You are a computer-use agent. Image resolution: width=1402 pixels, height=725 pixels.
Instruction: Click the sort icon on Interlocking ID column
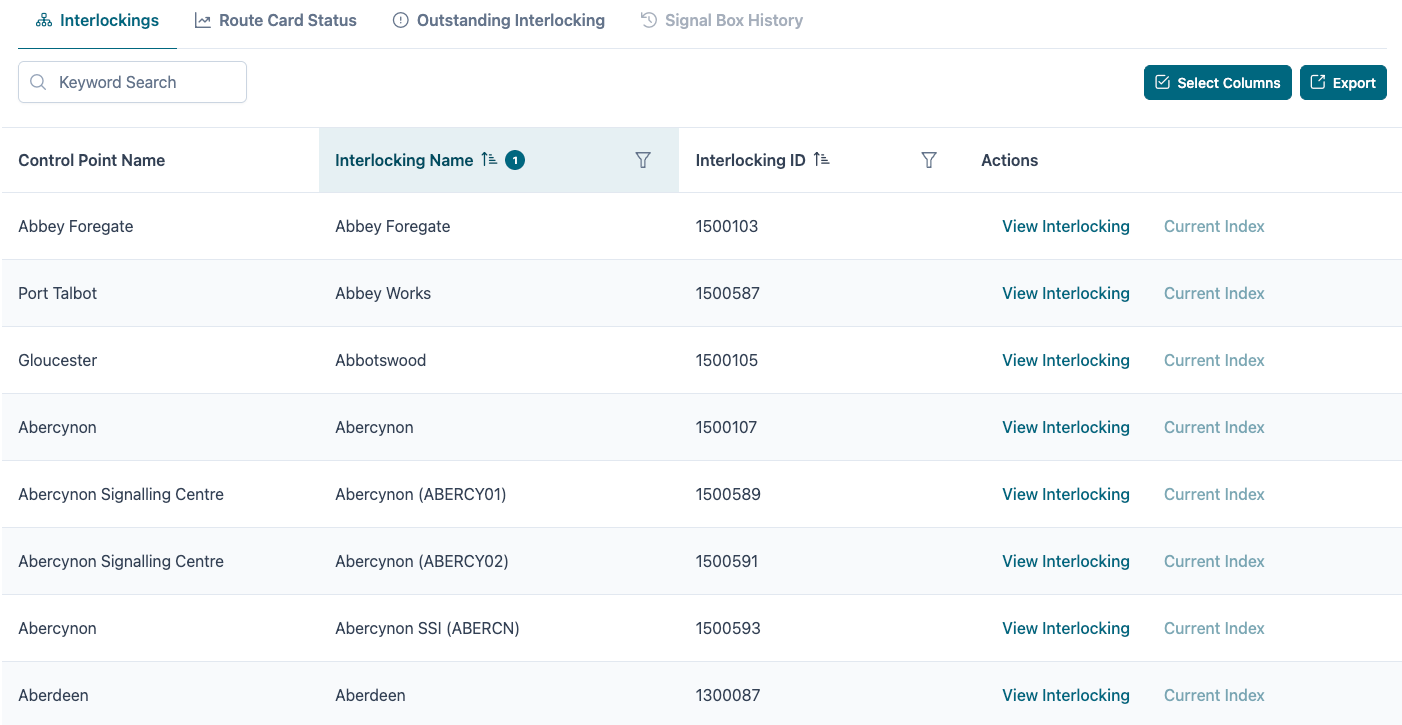point(823,160)
